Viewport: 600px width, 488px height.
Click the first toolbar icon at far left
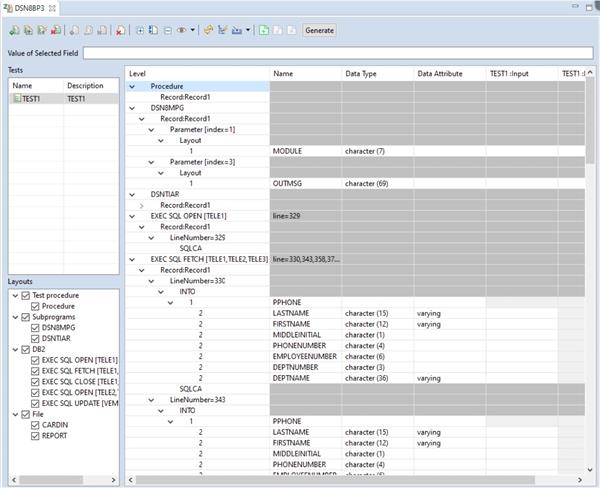tap(14, 30)
